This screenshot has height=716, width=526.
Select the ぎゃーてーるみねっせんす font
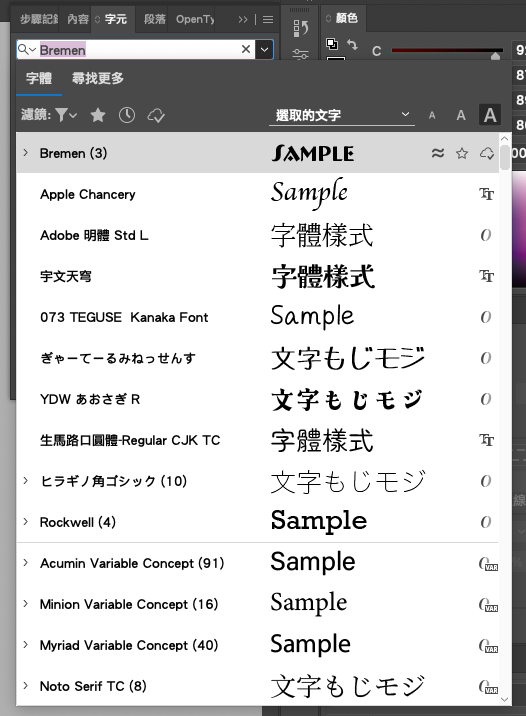tap(257, 358)
